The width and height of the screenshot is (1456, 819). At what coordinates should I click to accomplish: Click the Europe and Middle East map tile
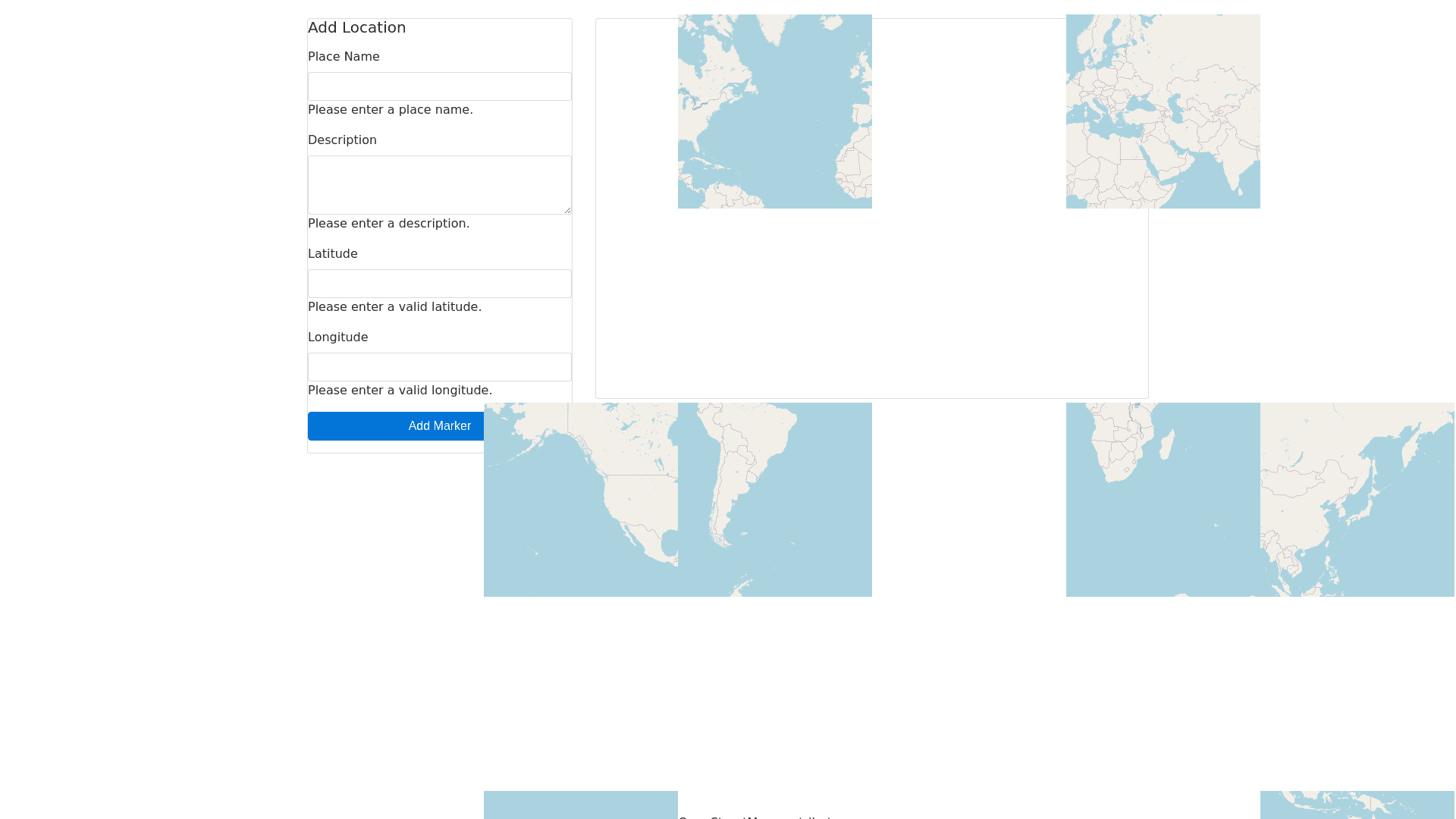(1163, 111)
